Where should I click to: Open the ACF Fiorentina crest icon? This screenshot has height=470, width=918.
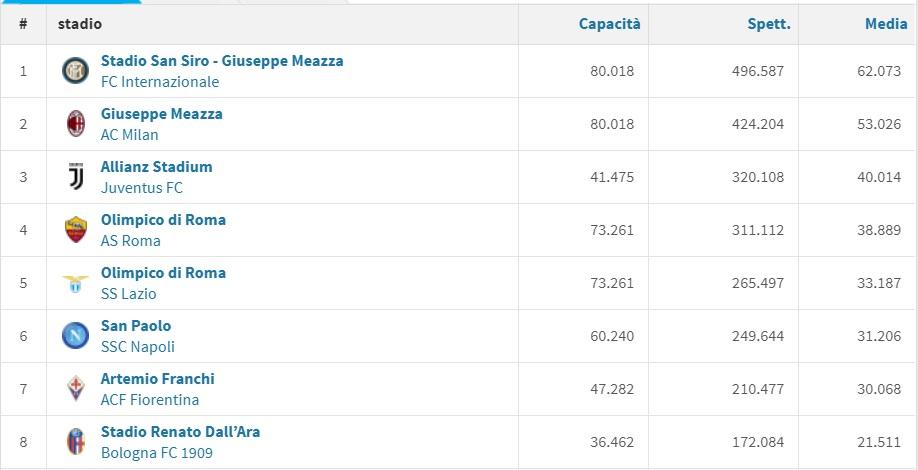click(x=76, y=389)
